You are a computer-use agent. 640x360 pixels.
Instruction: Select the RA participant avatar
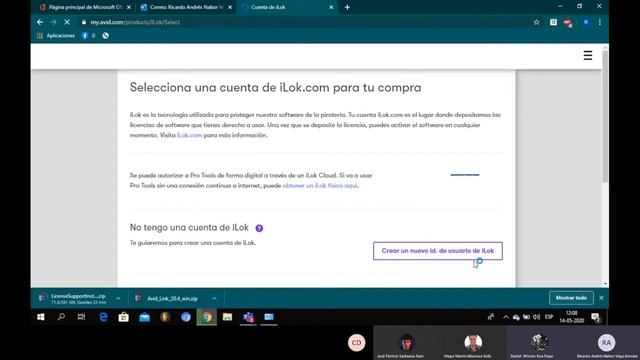coord(606,343)
